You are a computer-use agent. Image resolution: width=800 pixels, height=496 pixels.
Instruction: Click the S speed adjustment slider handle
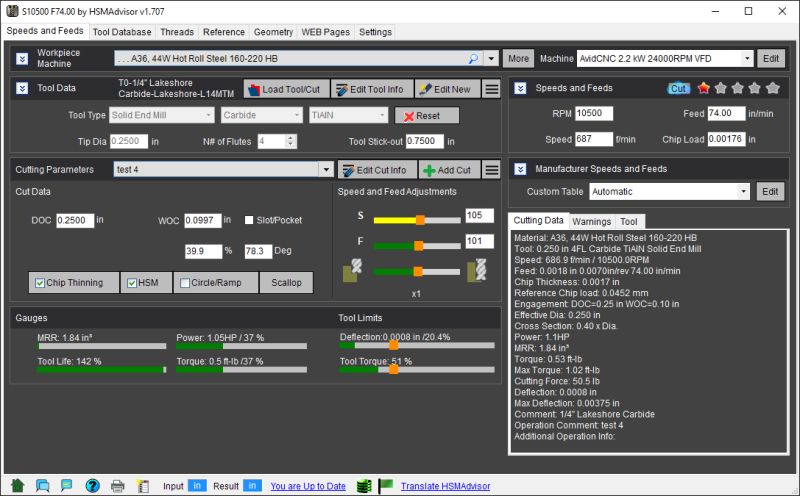(420, 220)
